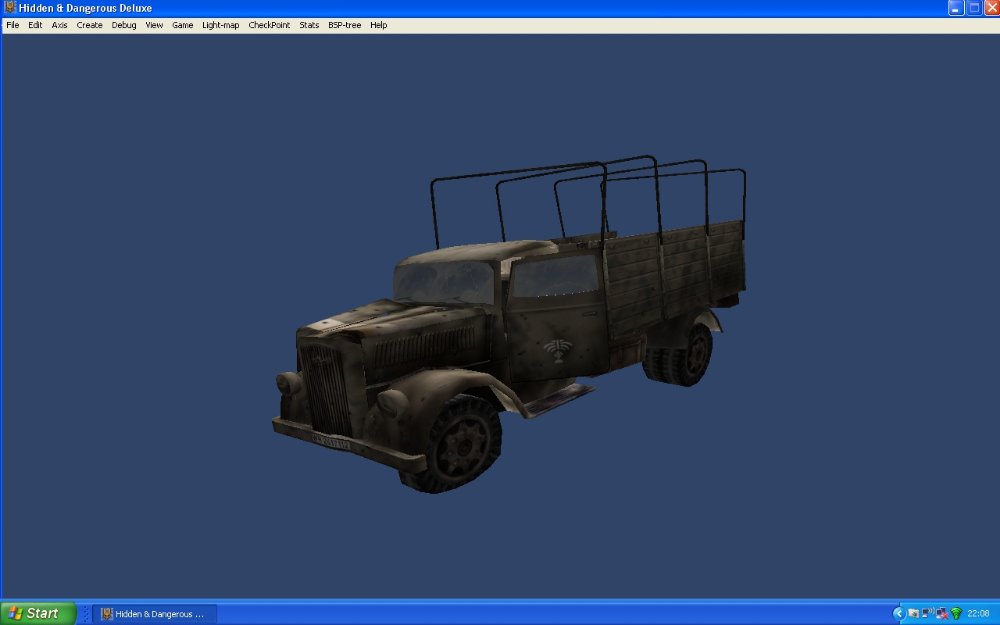Open the Debug menu
Viewport: 1000px width, 625px height.
tap(123, 25)
